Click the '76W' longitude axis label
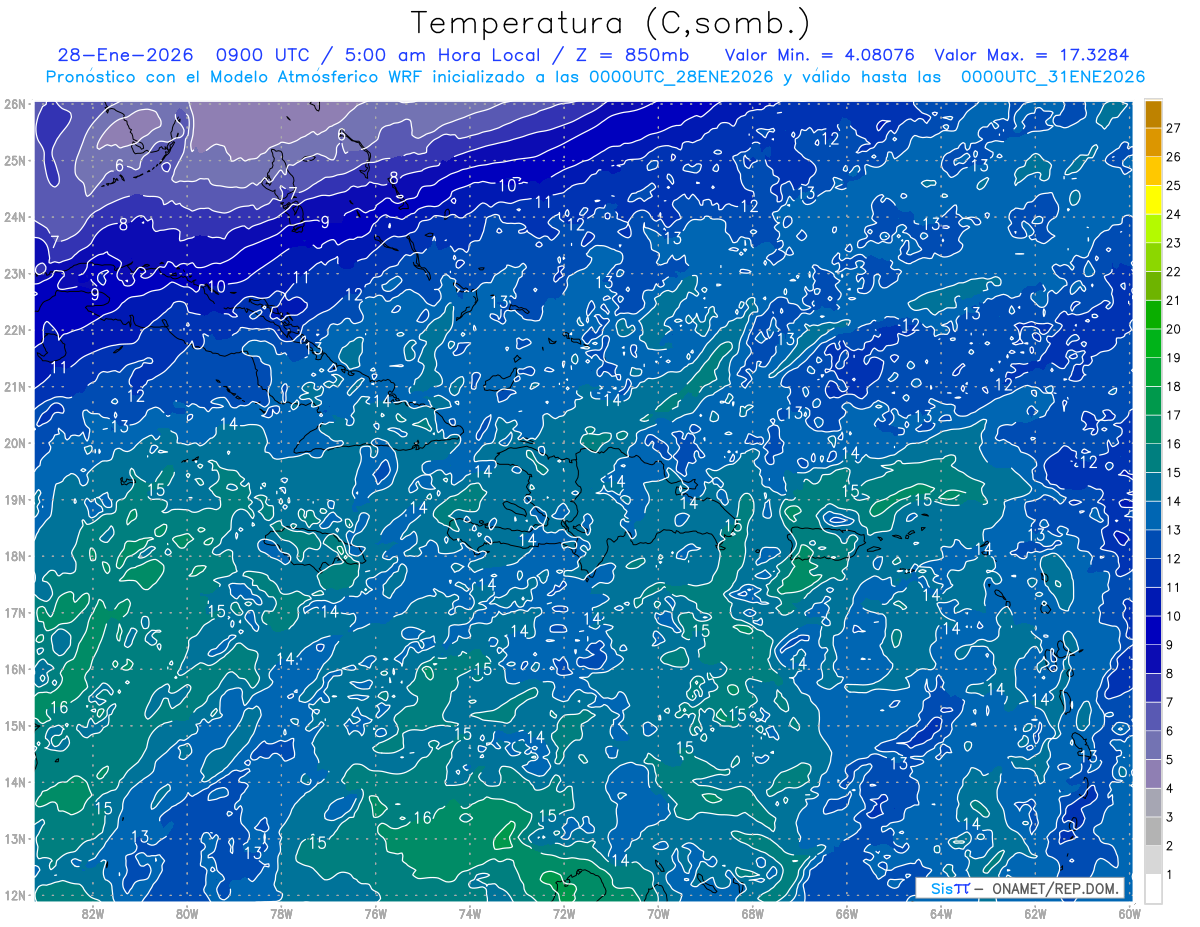1200x927 pixels. pyautogui.click(x=375, y=913)
